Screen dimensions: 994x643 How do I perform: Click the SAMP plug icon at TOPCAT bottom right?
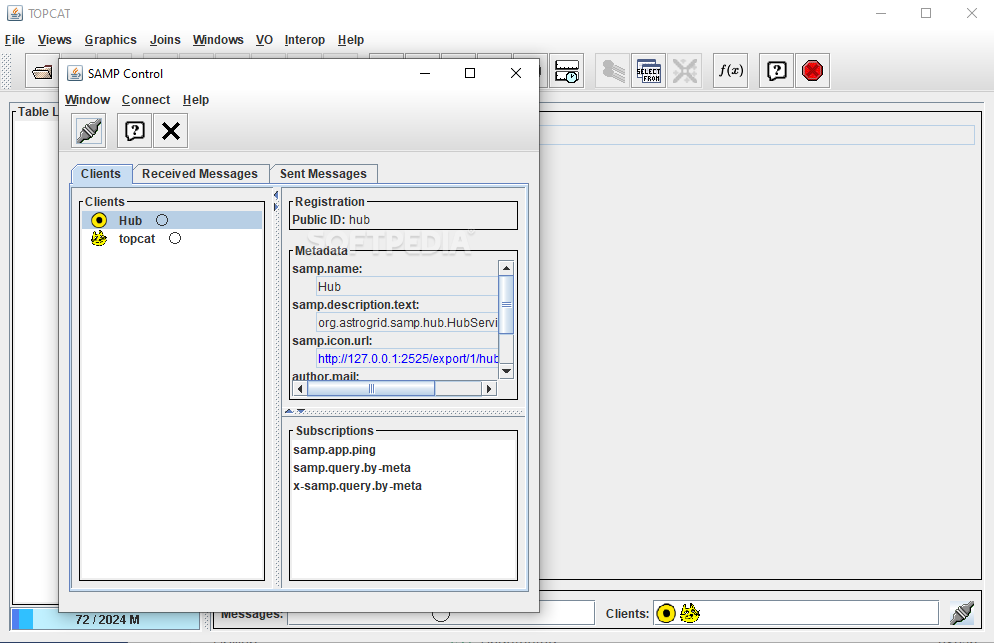pyautogui.click(x=962, y=613)
